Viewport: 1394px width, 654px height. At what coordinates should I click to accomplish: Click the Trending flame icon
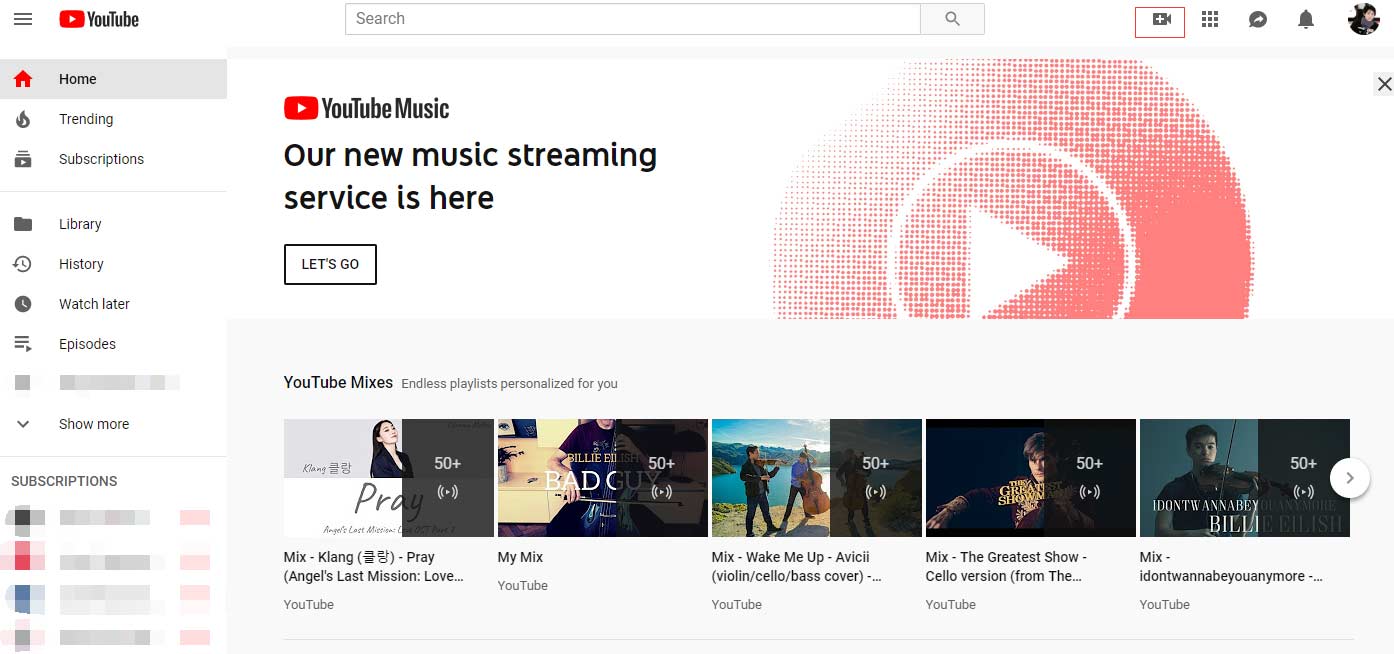[23, 119]
